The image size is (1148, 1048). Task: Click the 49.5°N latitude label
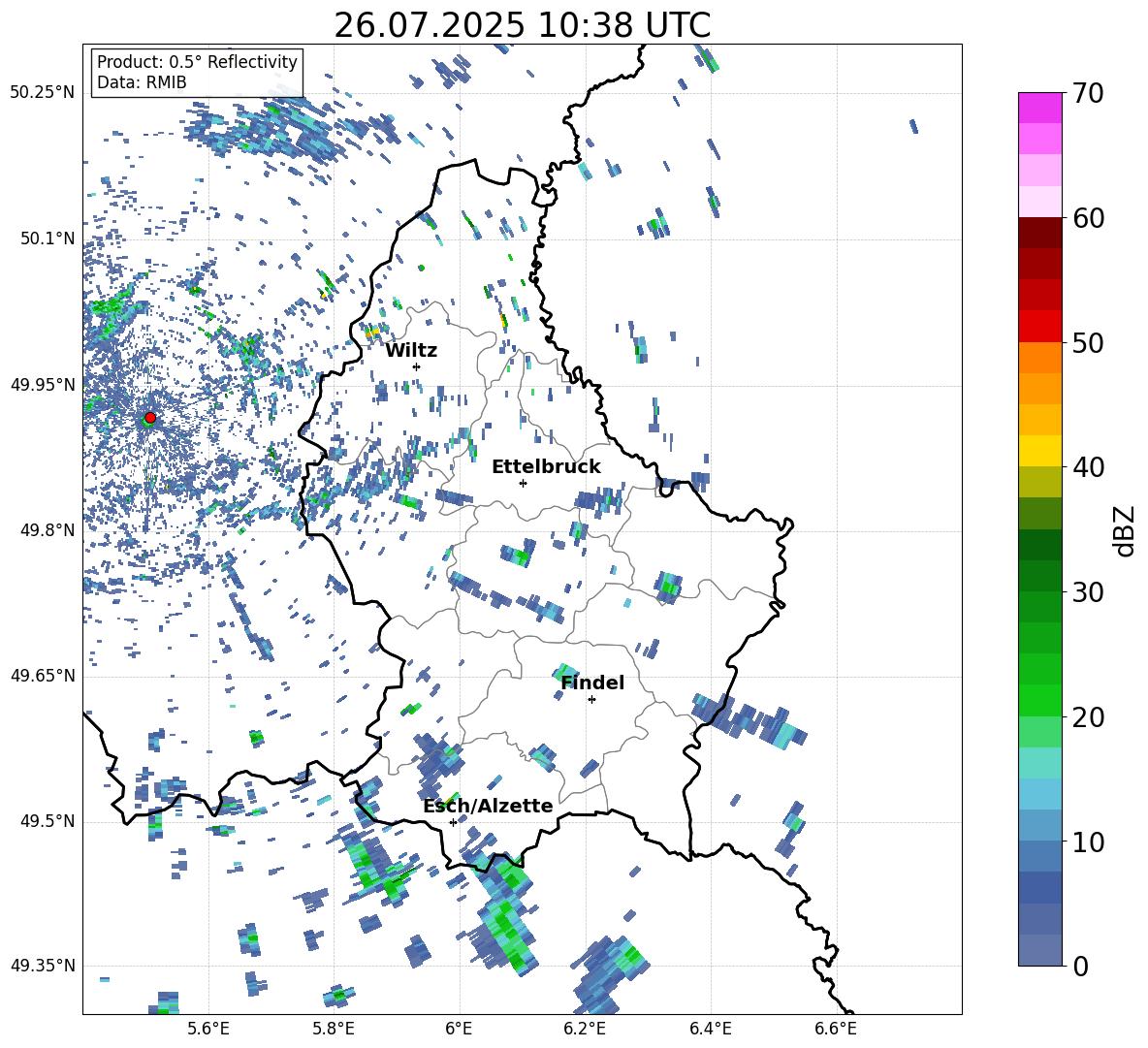(47, 821)
